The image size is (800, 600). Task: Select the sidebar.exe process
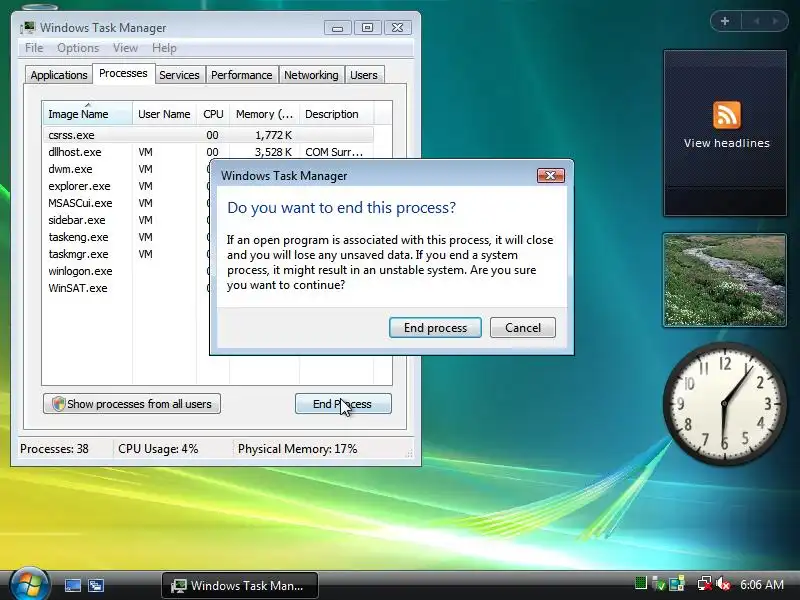point(77,220)
